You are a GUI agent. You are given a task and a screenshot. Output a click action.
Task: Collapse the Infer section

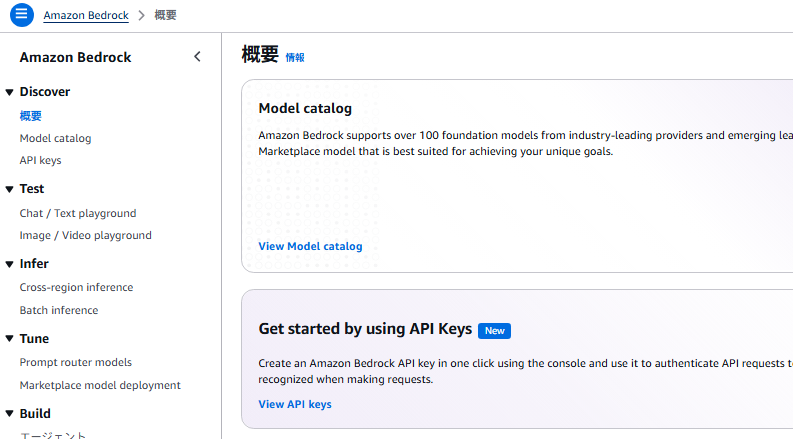tap(10, 264)
